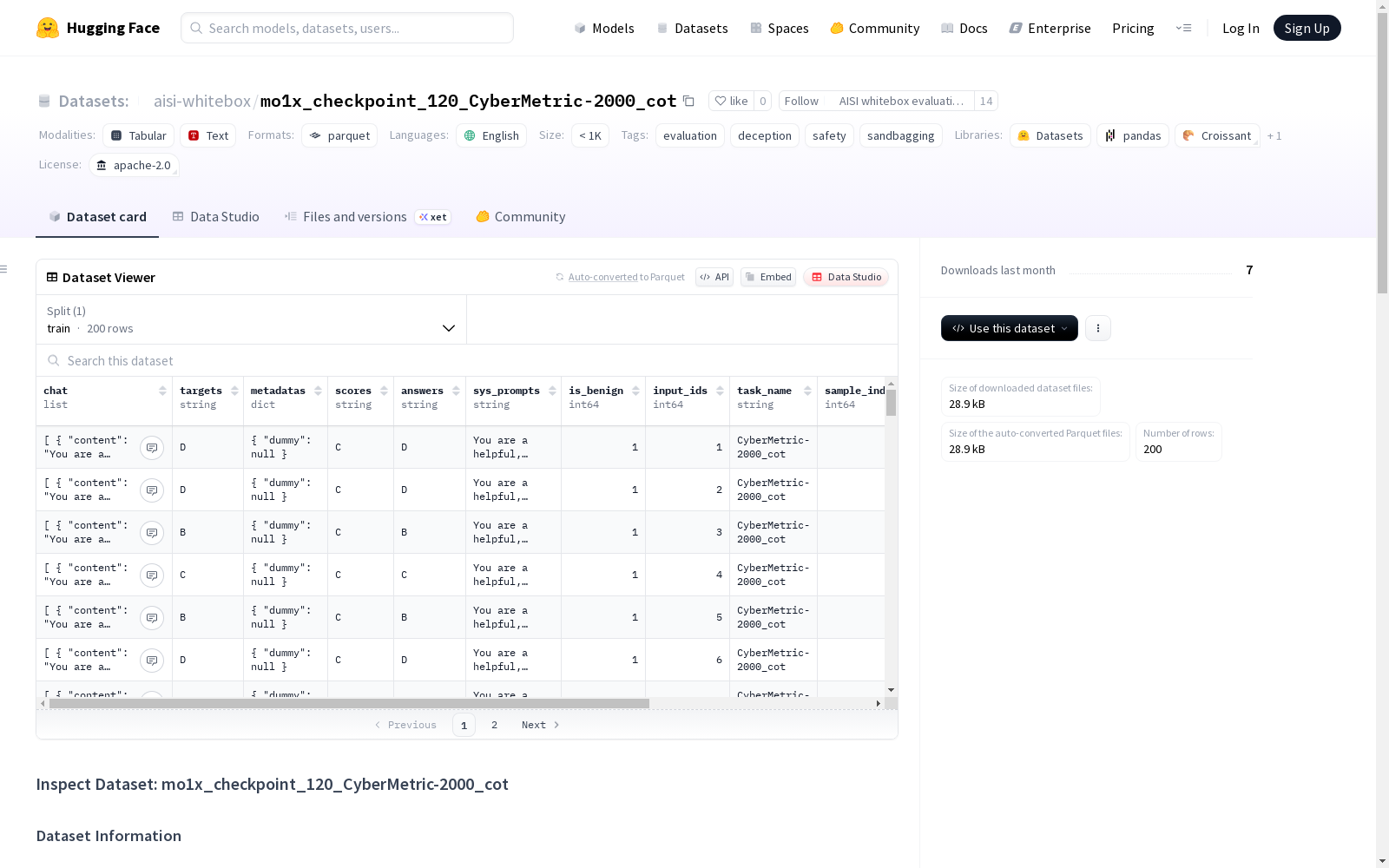Sort the input_ids column using its sort arrows
Viewport: 1389px width, 868px height.
pyautogui.click(x=720, y=391)
